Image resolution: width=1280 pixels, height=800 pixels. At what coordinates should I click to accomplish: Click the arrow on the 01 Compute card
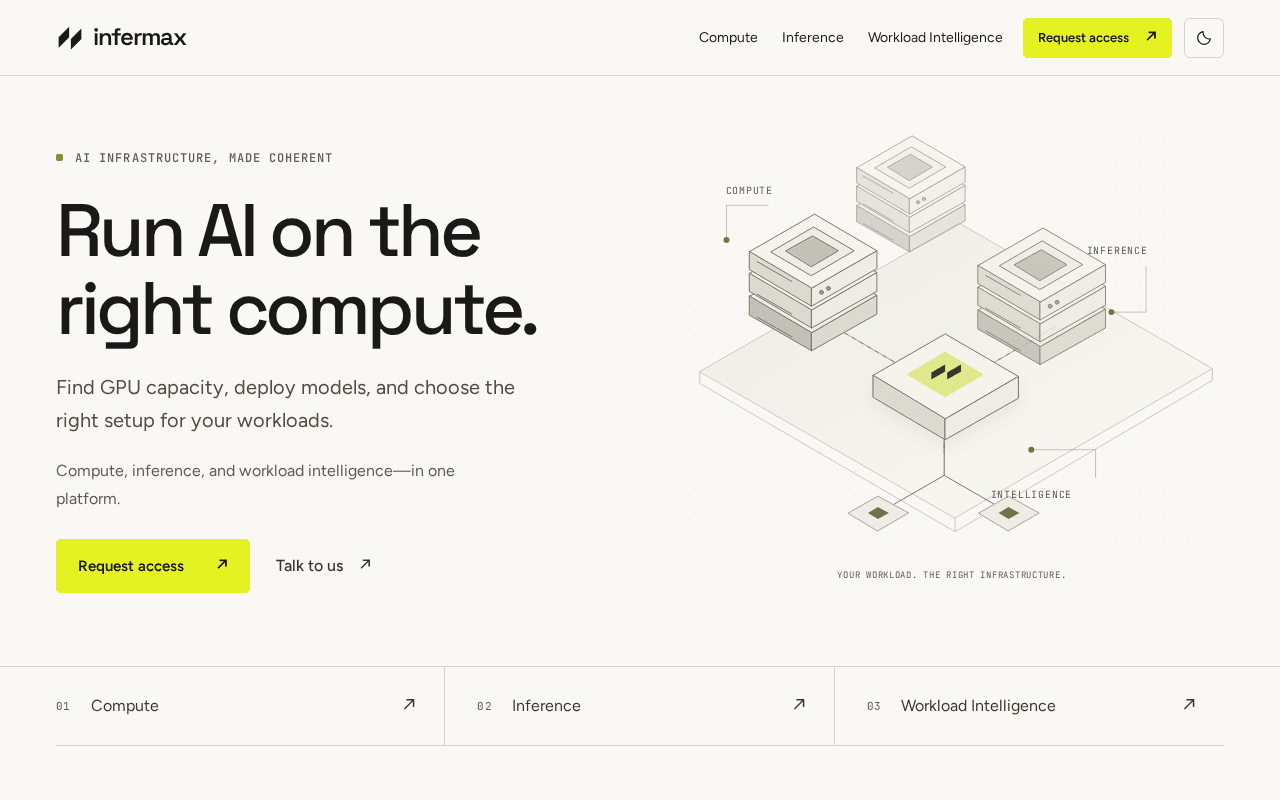tap(409, 705)
